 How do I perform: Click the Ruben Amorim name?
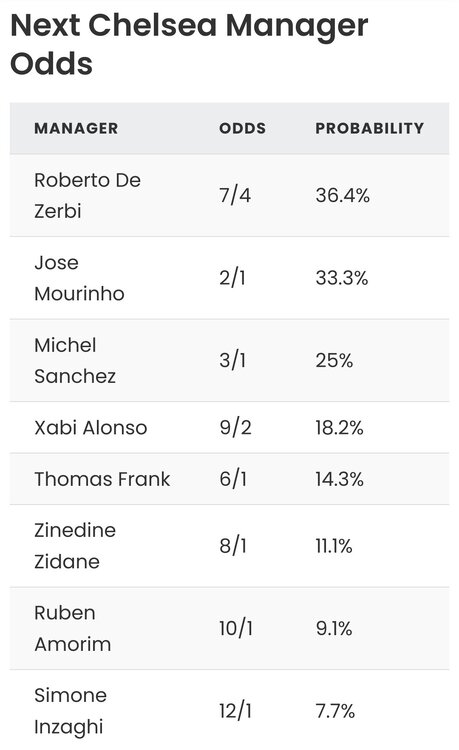73,628
